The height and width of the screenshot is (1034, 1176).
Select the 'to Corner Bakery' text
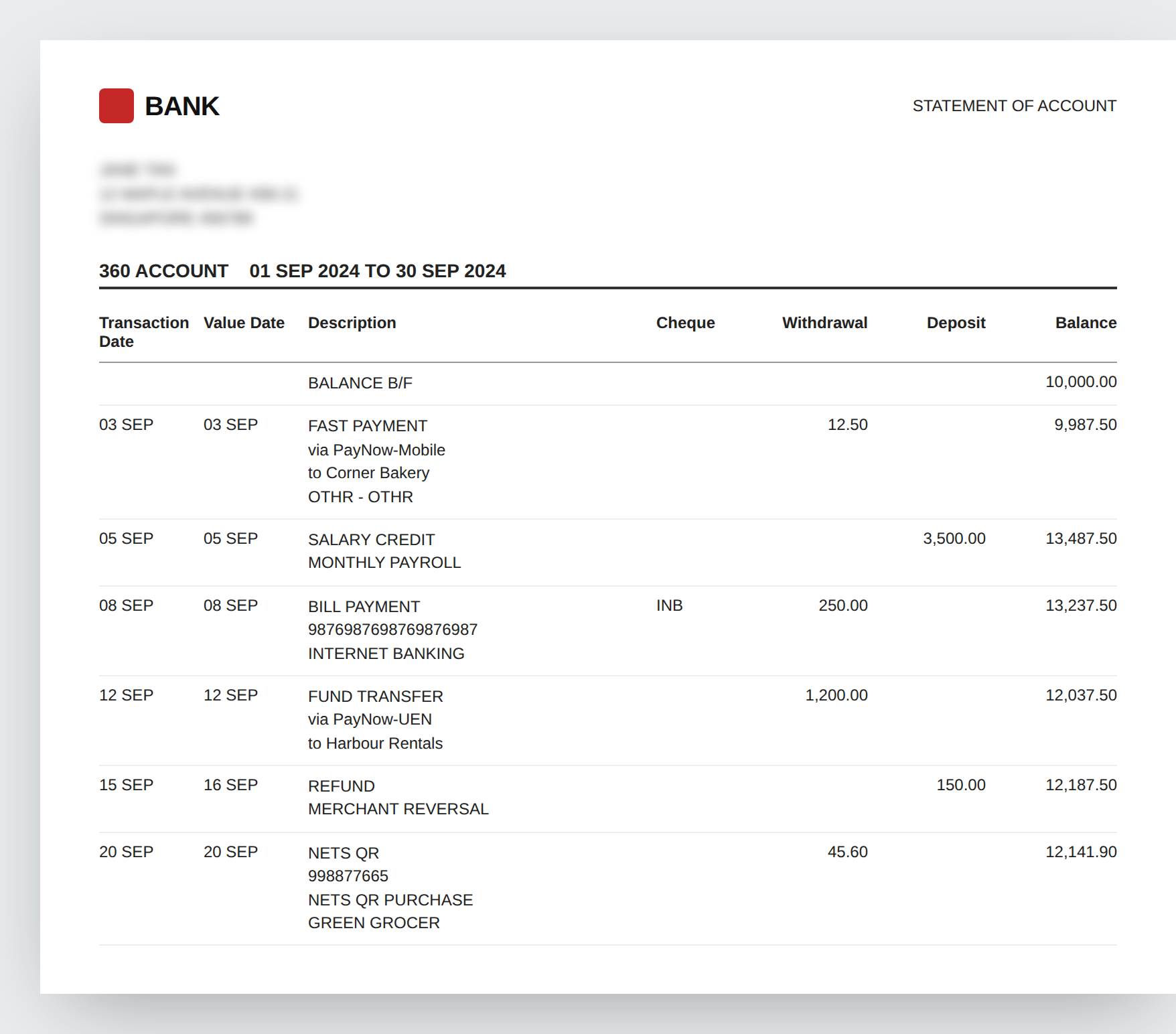pyautogui.click(x=368, y=473)
